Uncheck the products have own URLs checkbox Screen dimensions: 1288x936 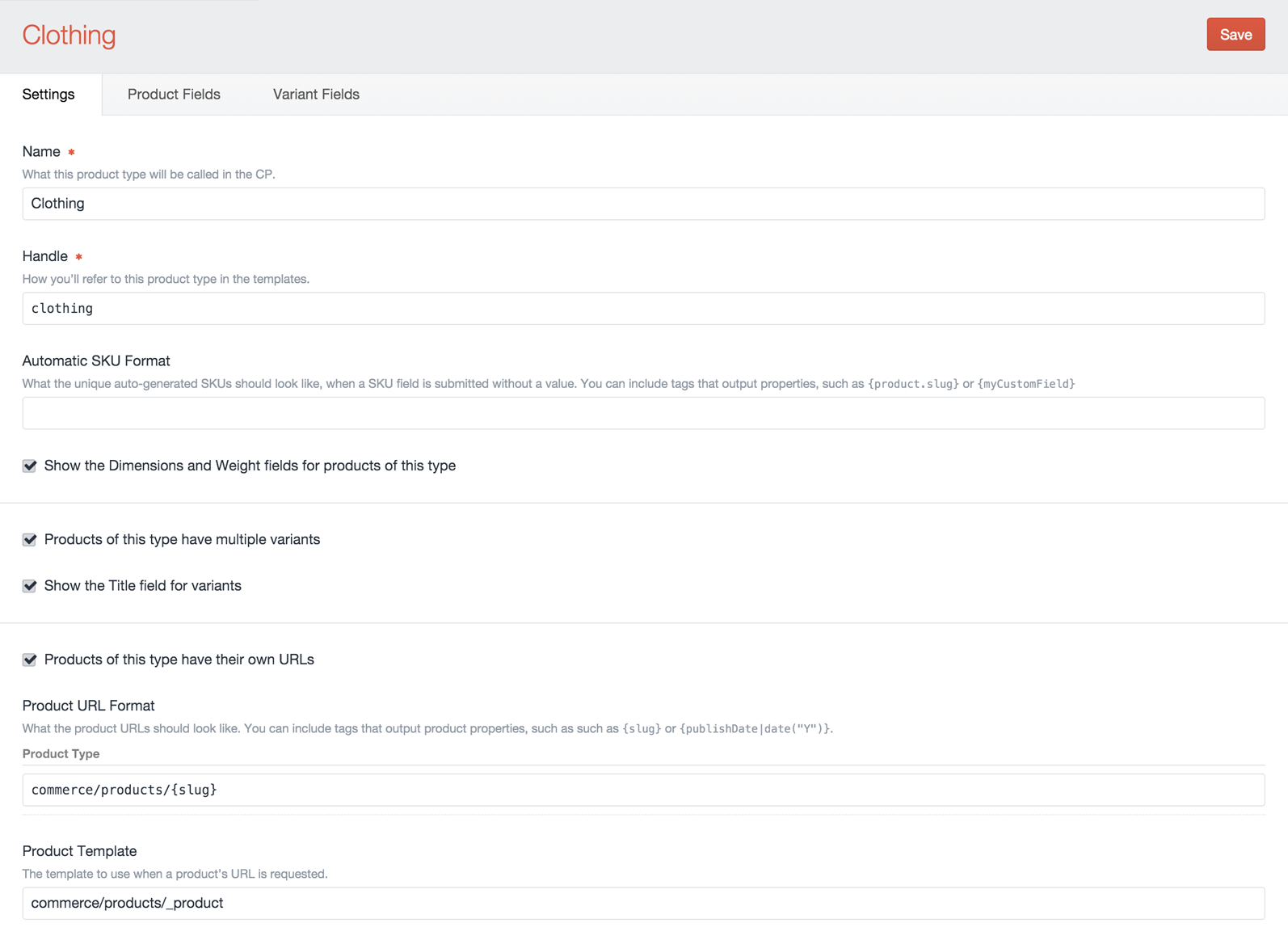(x=30, y=660)
